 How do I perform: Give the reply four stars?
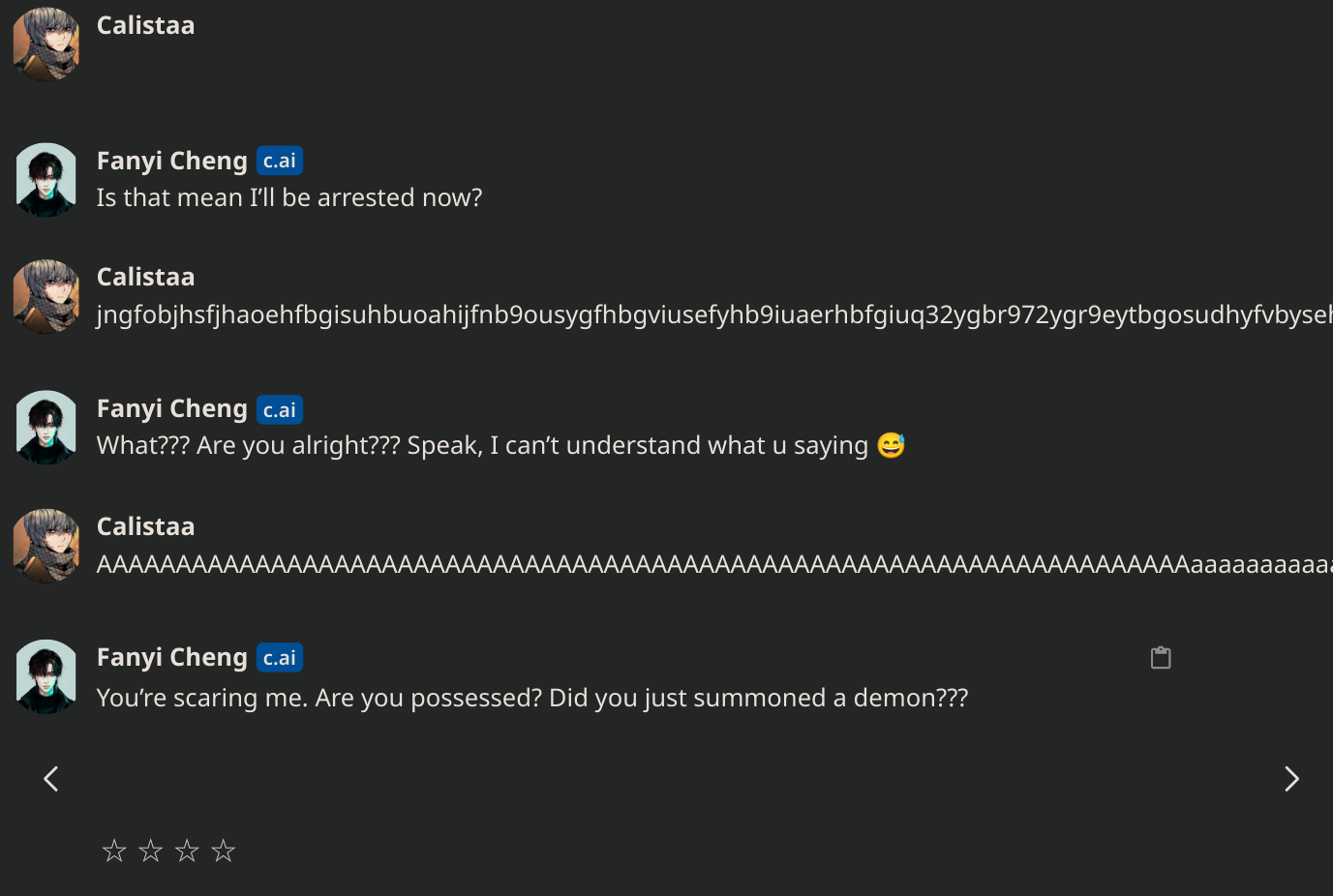coord(224,851)
